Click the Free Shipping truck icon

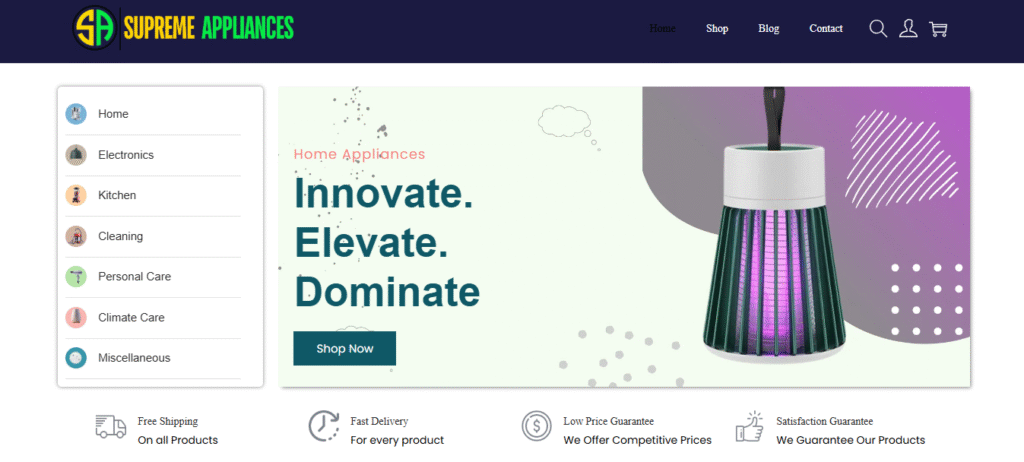point(111,427)
